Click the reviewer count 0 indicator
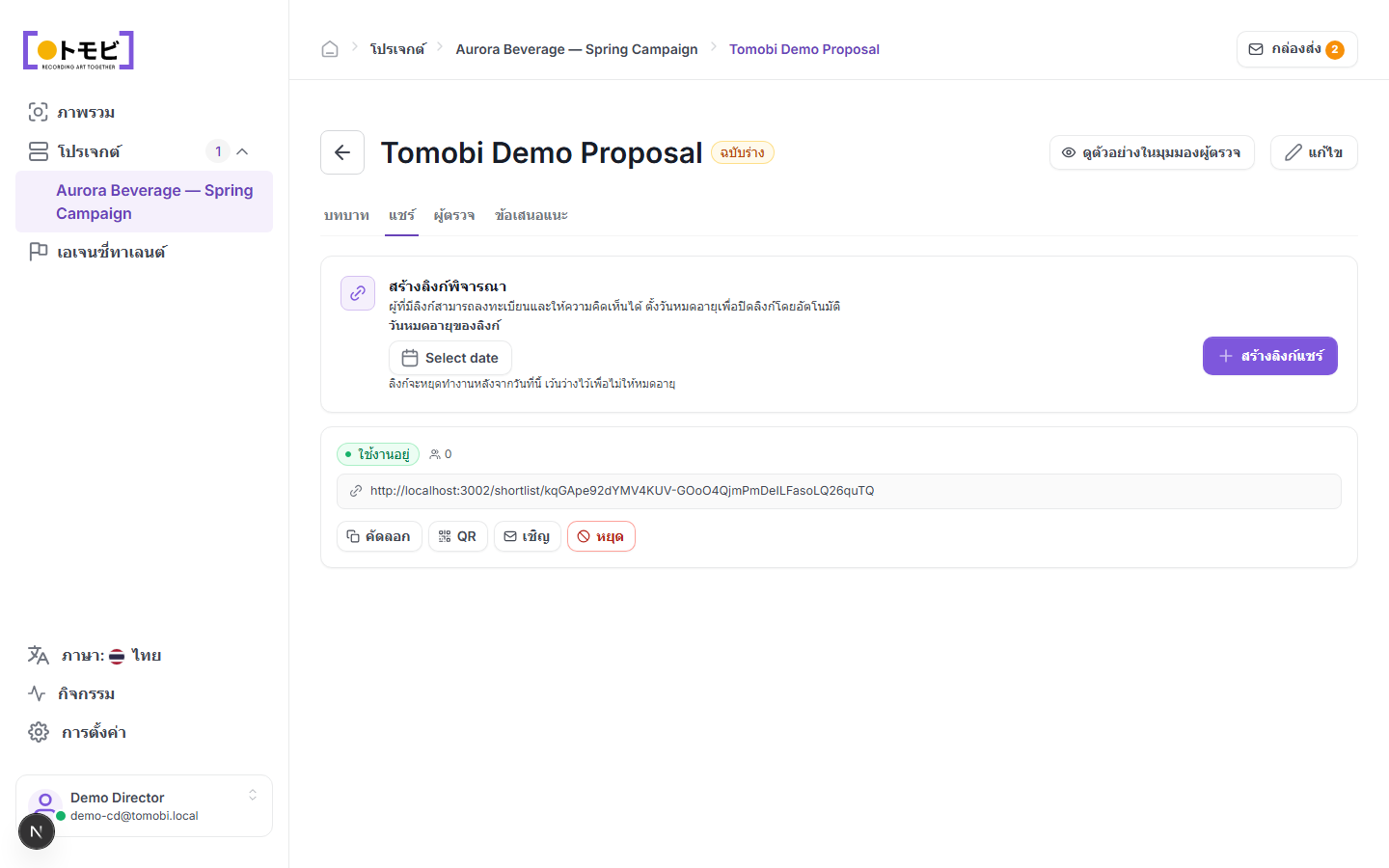 [x=441, y=454]
